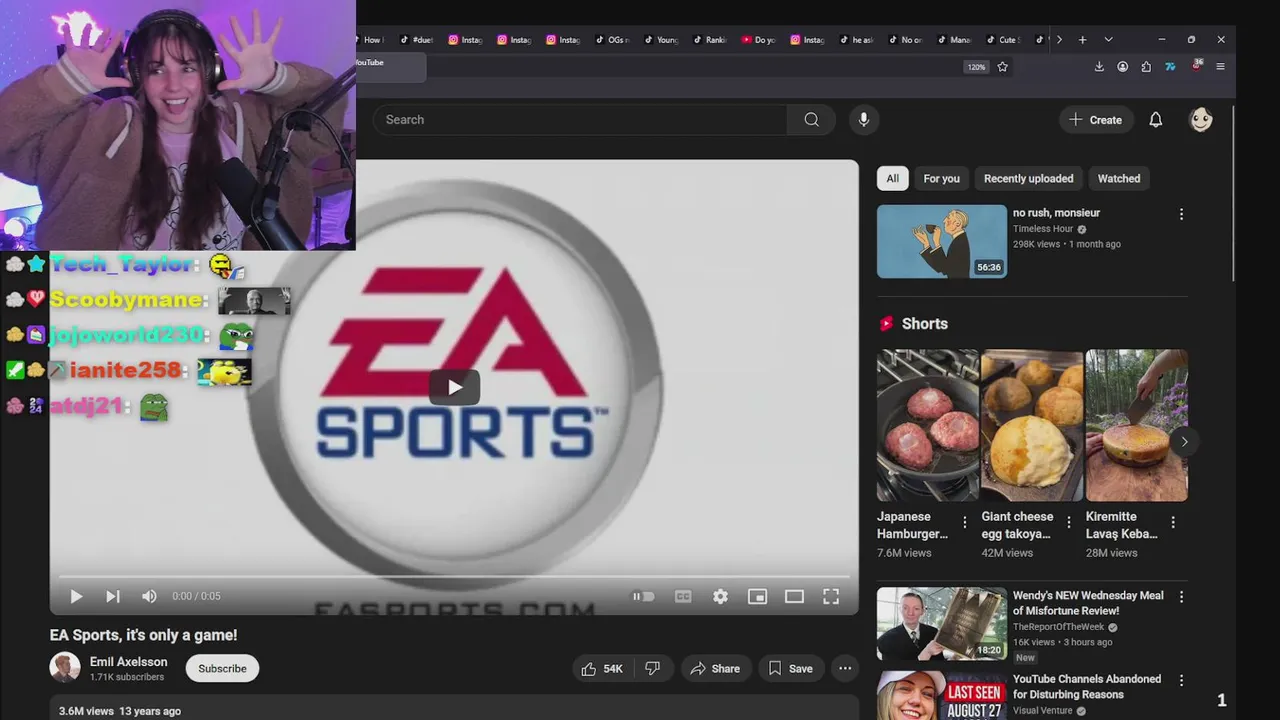Screen dimensions: 1280x720
Task: Show next Shorts with the arrow
Action: point(1184,441)
